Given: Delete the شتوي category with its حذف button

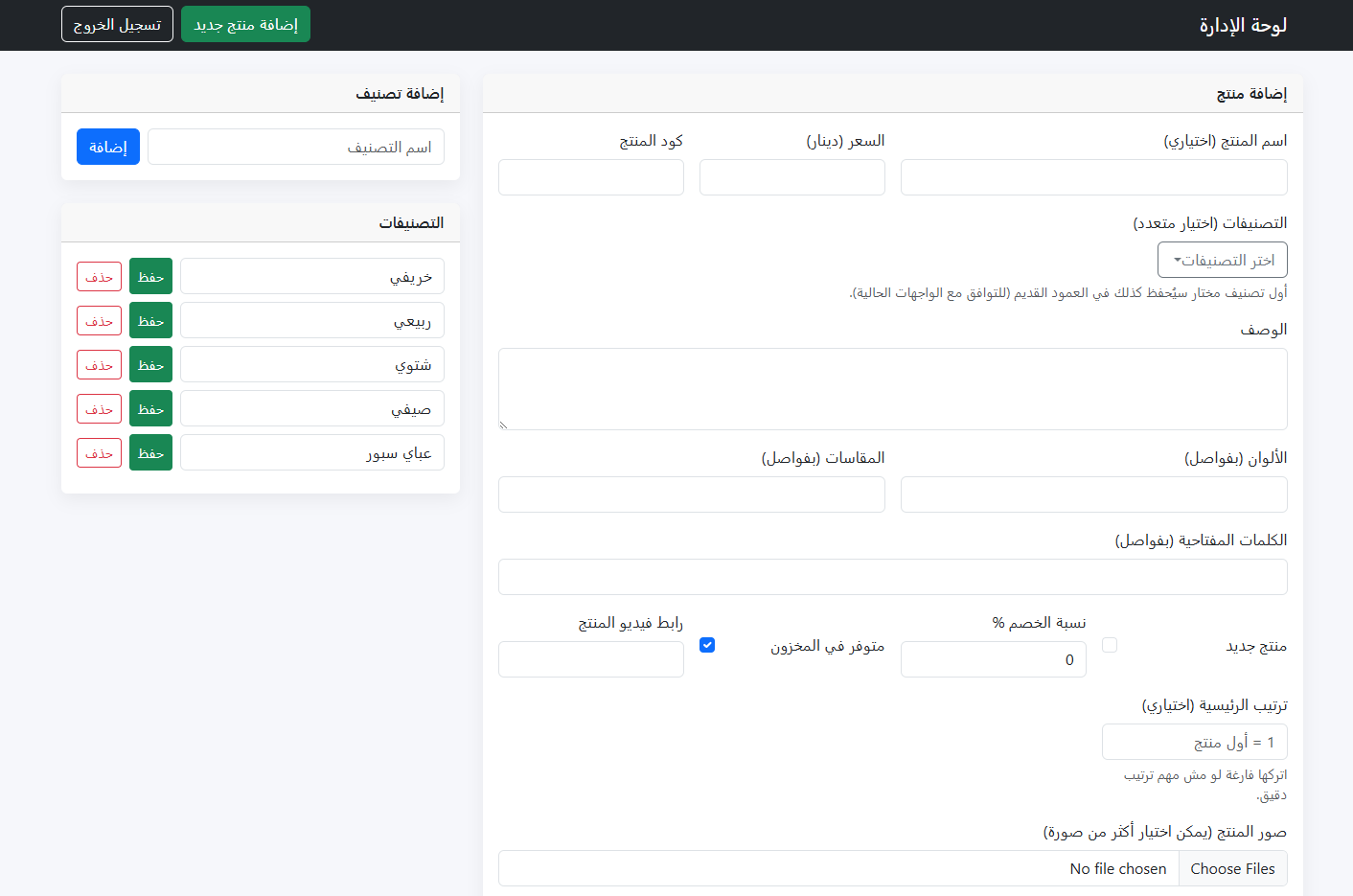Looking at the screenshot, I should click(x=99, y=364).
